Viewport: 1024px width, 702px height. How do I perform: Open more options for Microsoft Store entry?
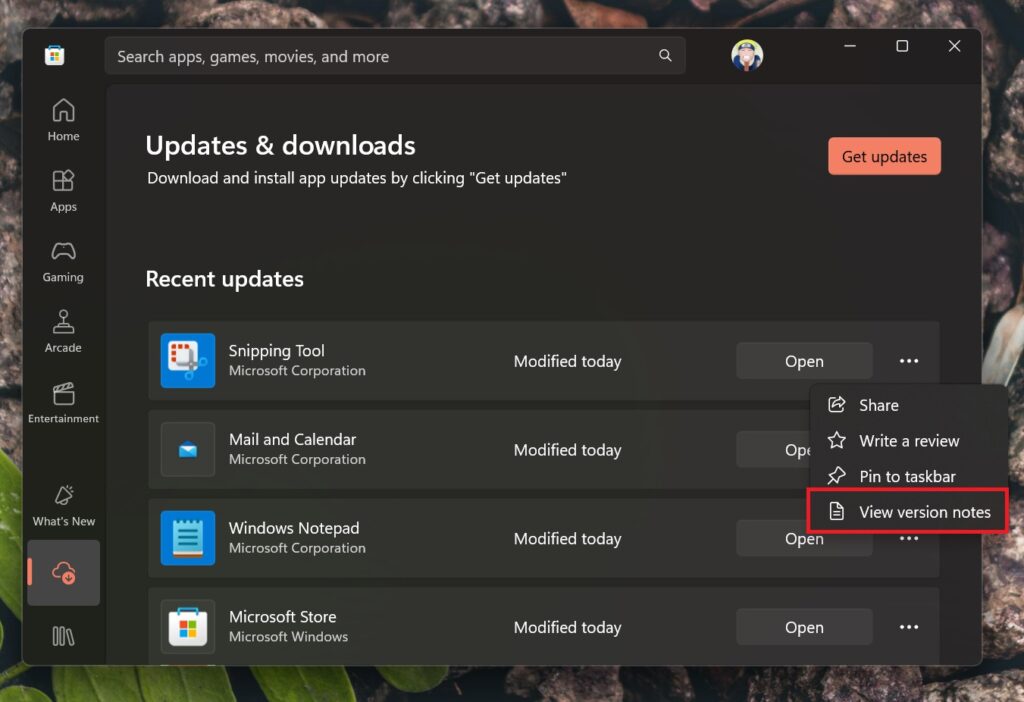pyautogui.click(x=908, y=627)
